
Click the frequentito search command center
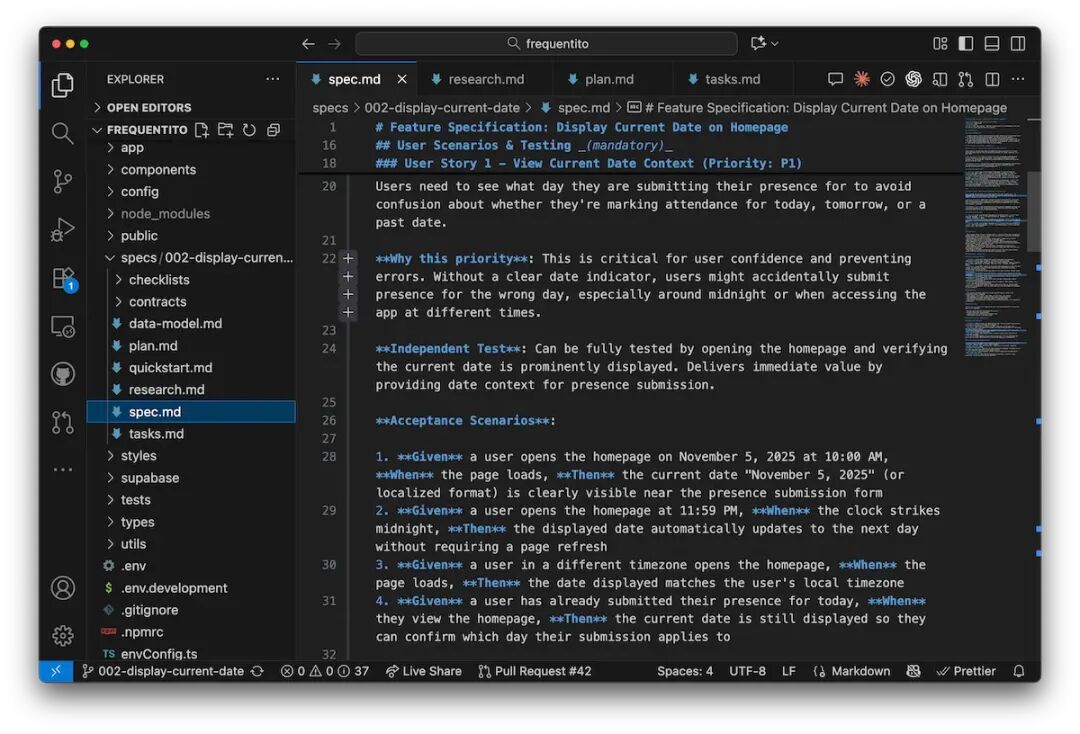(546, 43)
